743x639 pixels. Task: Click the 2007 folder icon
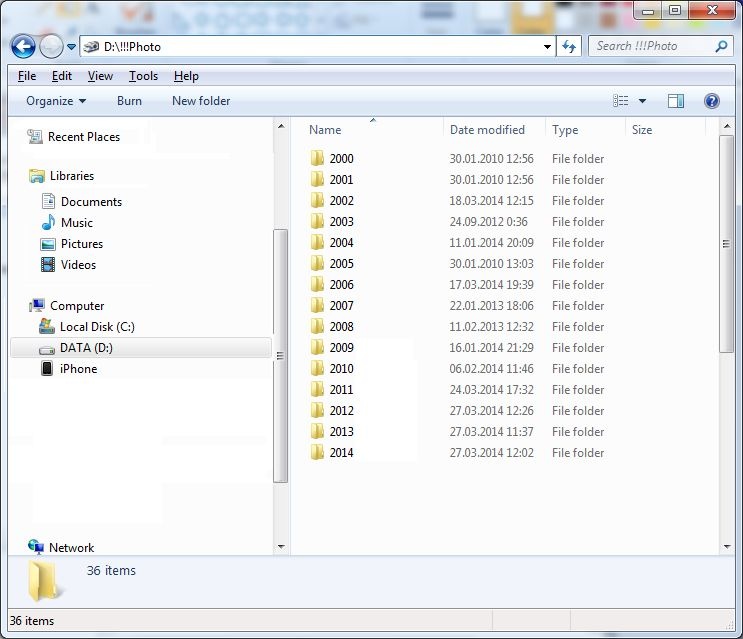[x=317, y=306]
